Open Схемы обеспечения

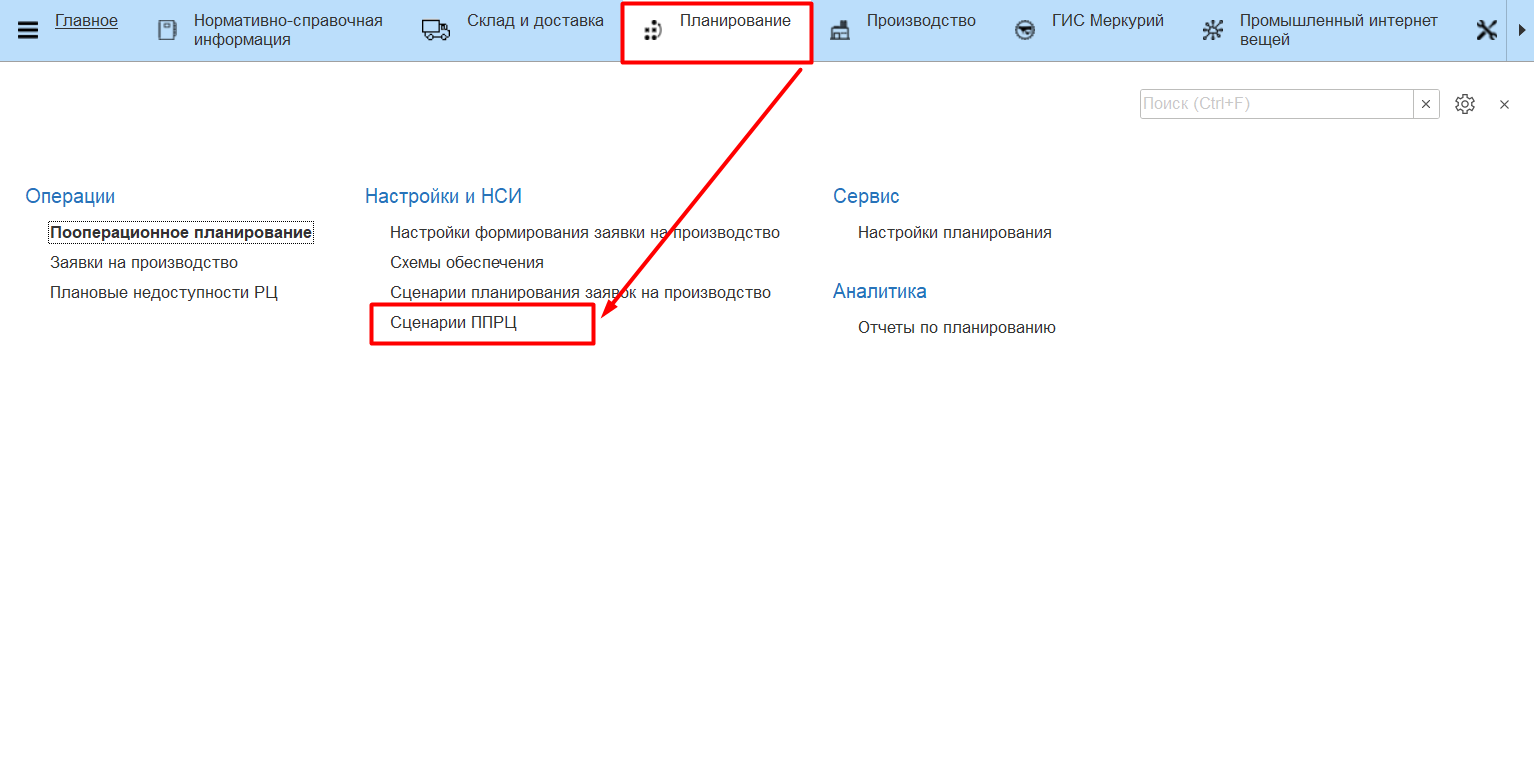(467, 263)
